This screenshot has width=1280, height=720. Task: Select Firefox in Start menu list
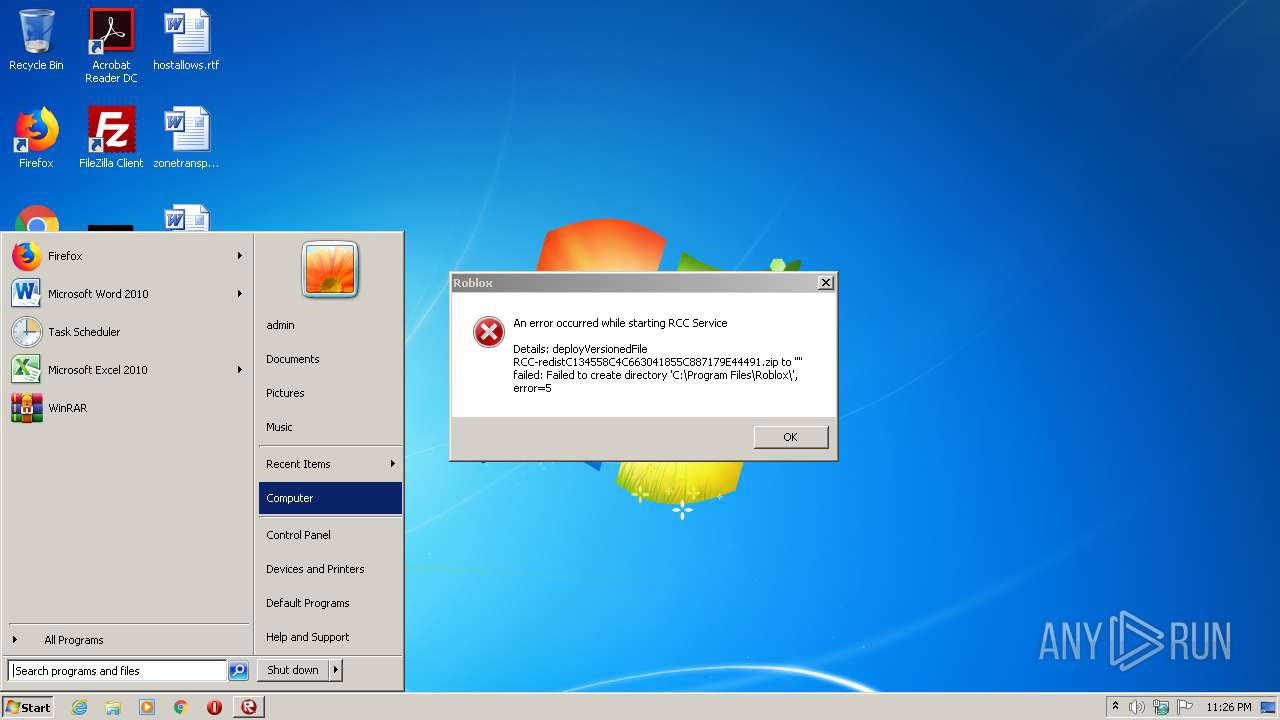pos(128,256)
